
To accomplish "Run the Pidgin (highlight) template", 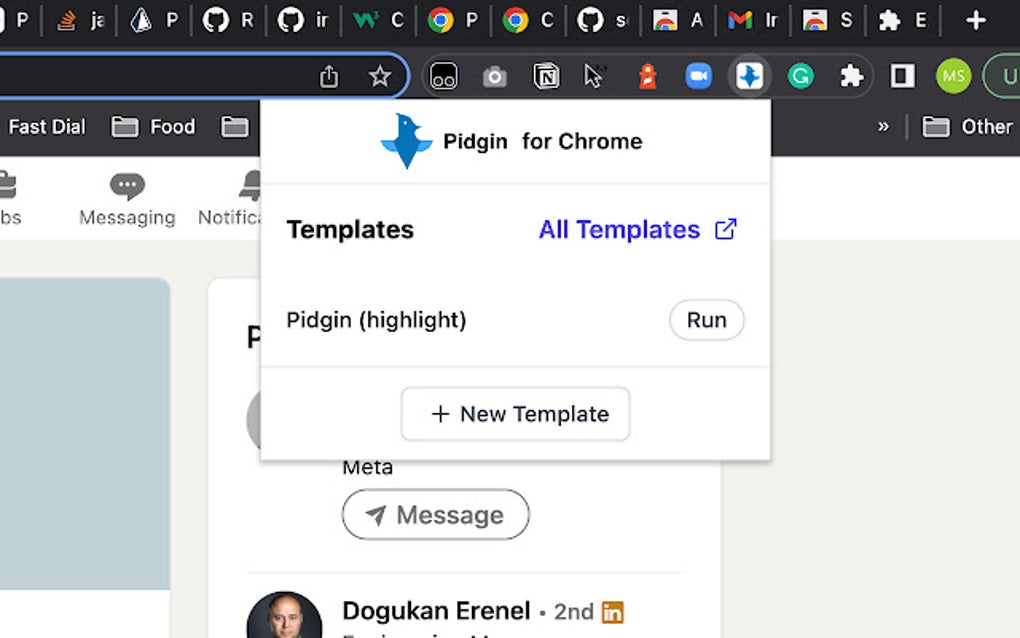I will point(707,320).
